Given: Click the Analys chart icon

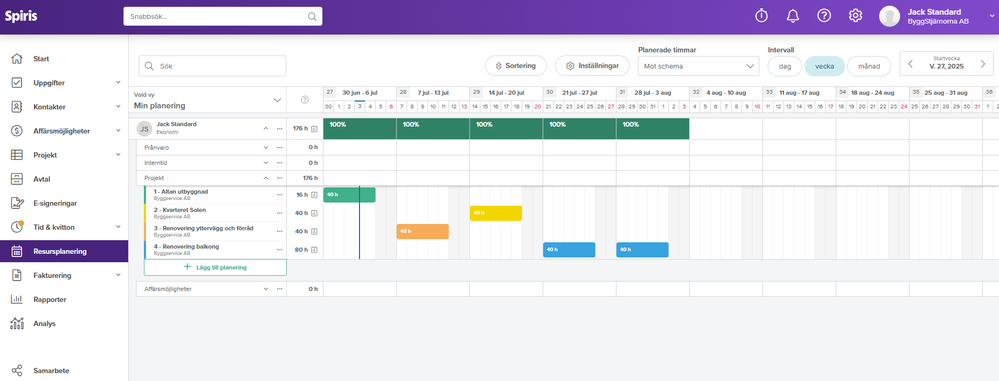Looking at the screenshot, I should pyautogui.click(x=17, y=323).
